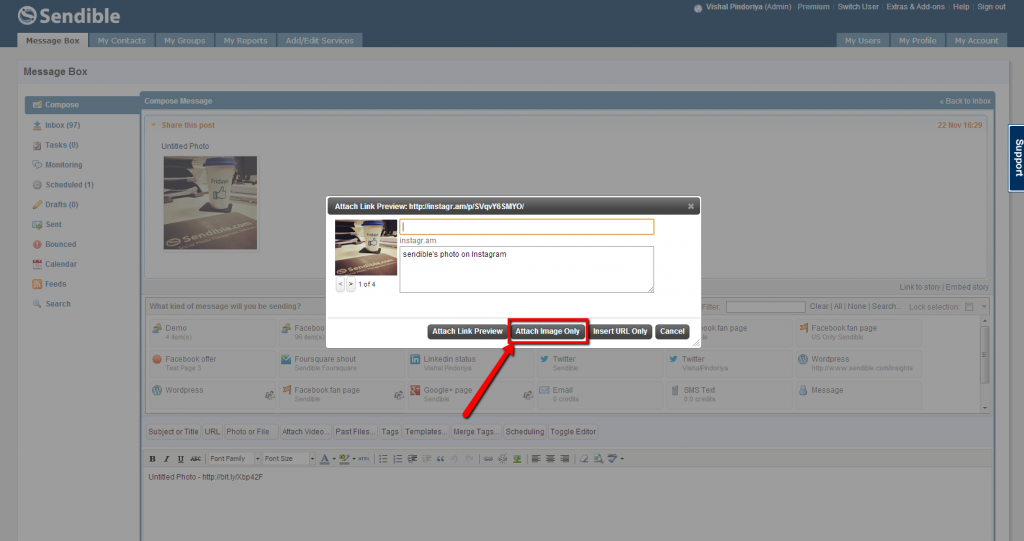The width and height of the screenshot is (1024, 541).
Task: Click the blockquote icon in editor toolbar
Action: tap(440, 459)
